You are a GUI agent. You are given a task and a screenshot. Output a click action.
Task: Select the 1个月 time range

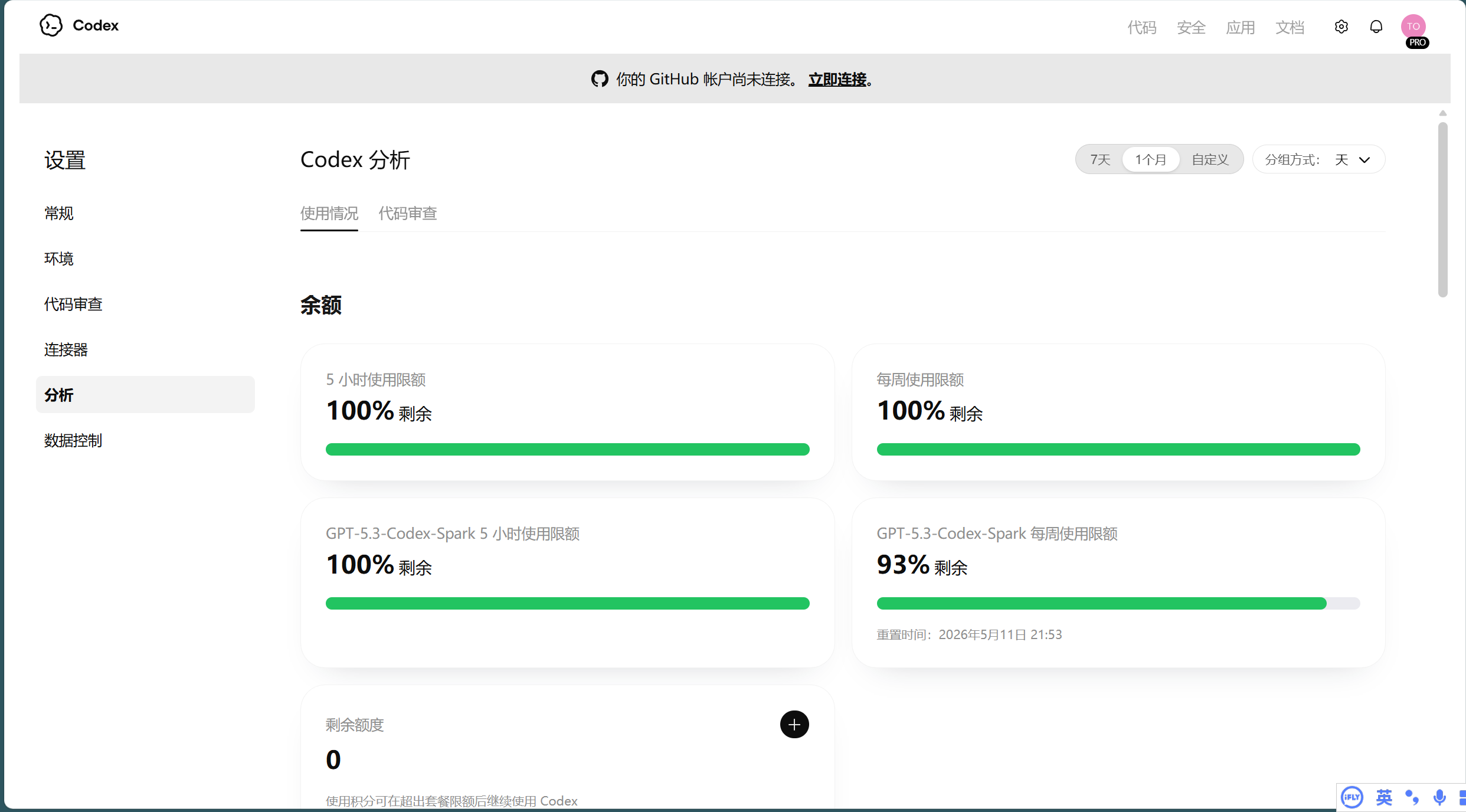point(1151,159)
